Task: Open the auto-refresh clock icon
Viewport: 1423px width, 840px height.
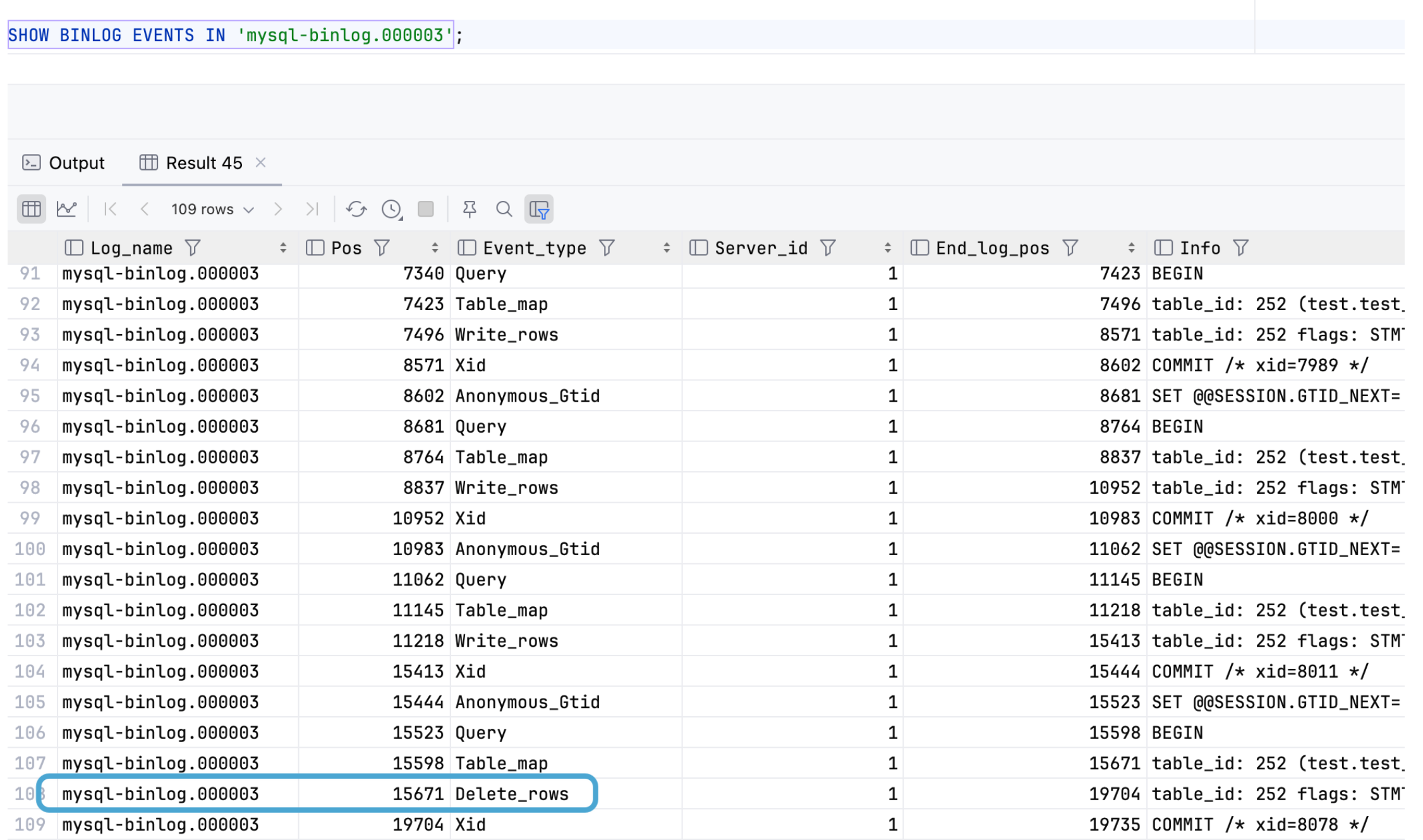Action: point(392,209)
